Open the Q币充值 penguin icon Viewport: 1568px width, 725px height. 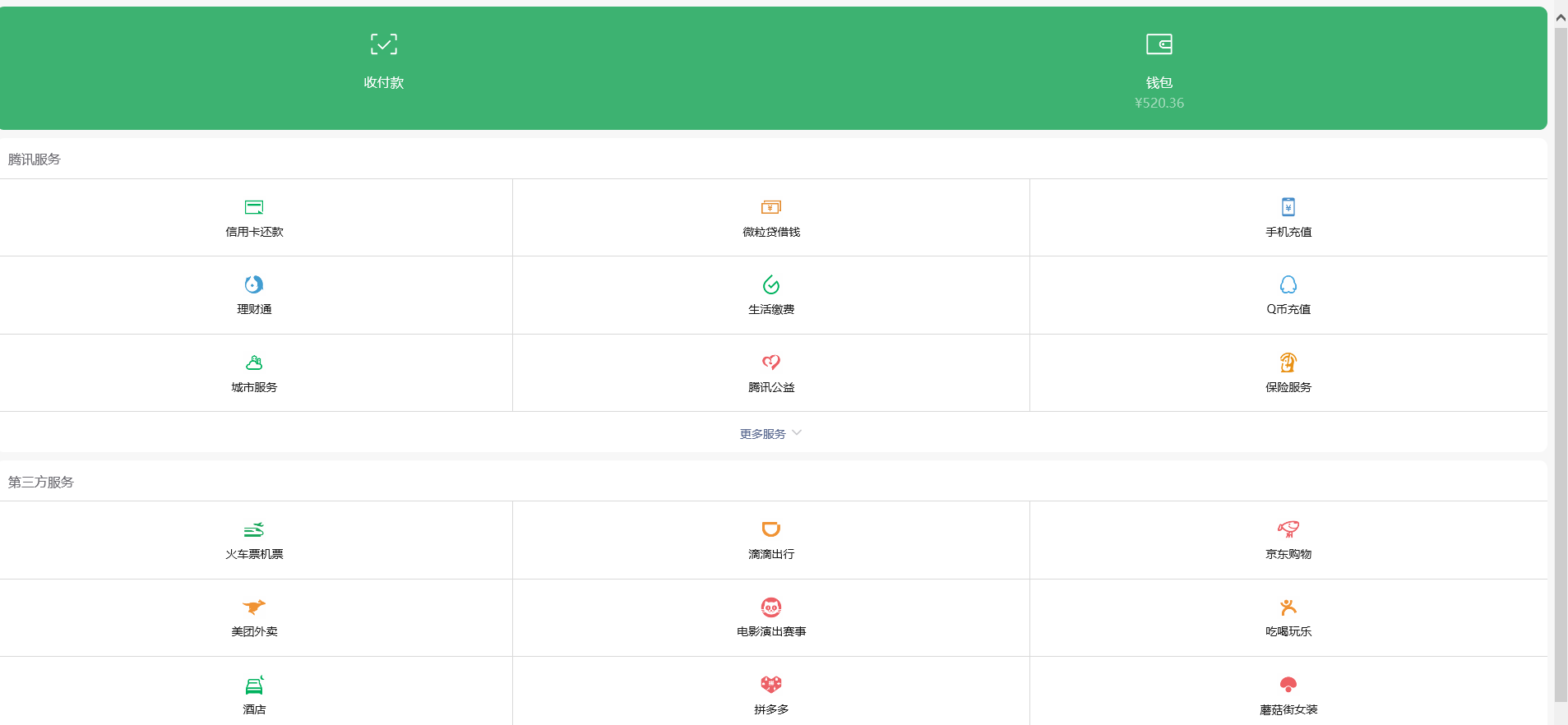1288,284
